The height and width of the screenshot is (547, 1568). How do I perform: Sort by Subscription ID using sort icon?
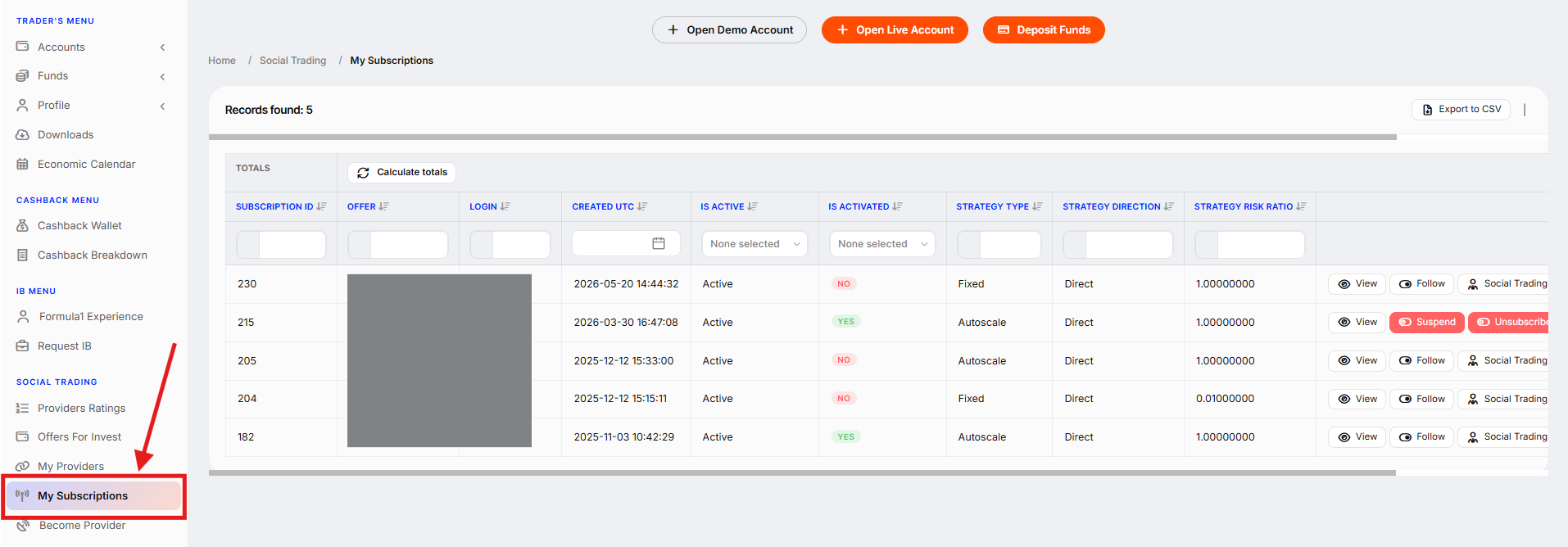pos(321,206)
